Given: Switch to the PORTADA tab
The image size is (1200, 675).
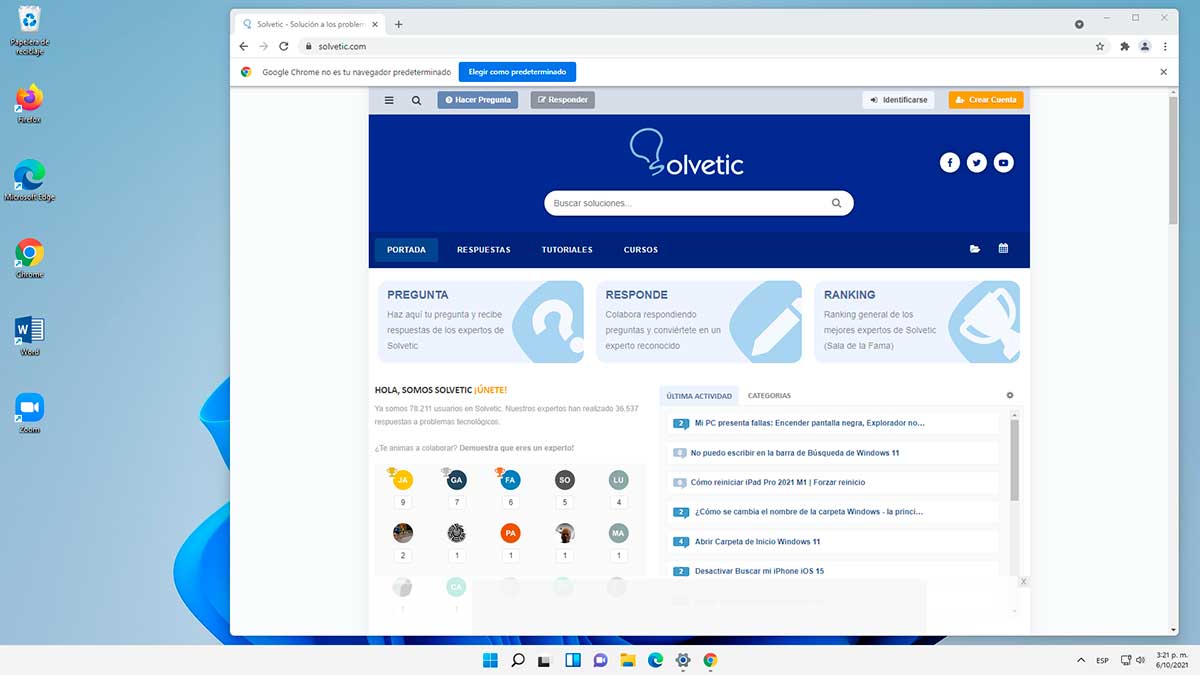Looking at the screenshot, I should (x=406, y=250).
